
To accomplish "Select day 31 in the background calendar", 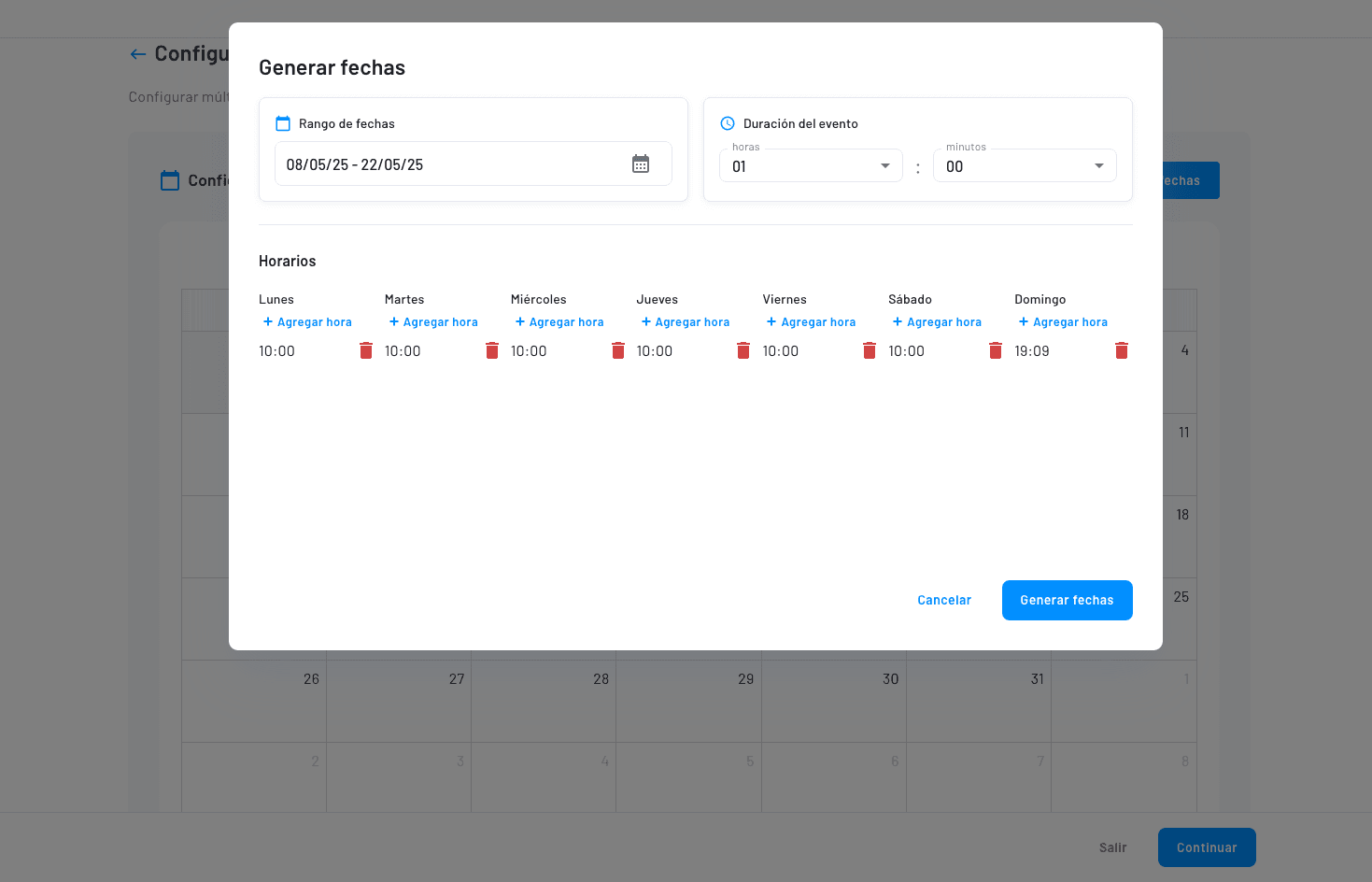I will (979, 701).
